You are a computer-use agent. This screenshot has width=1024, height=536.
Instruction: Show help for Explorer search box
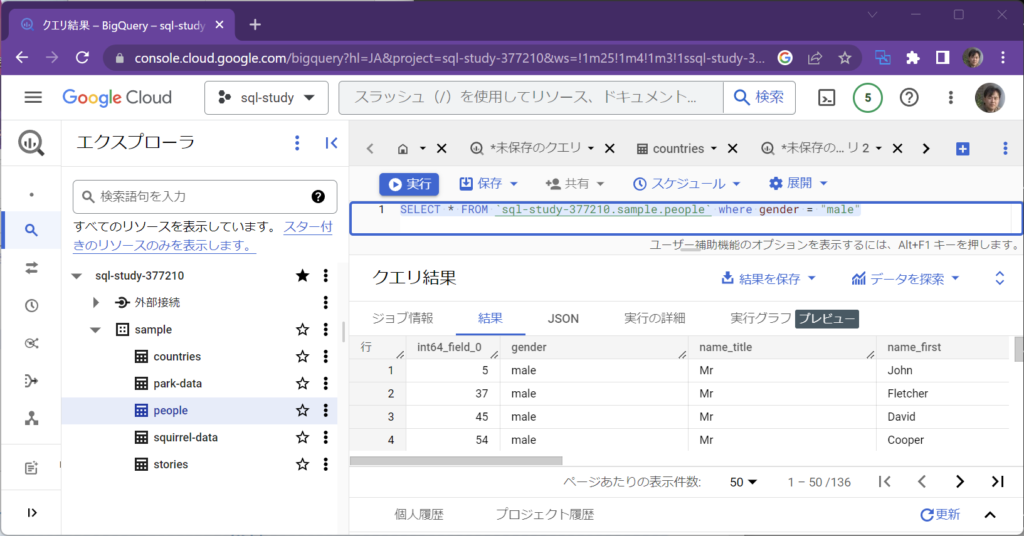318,197
